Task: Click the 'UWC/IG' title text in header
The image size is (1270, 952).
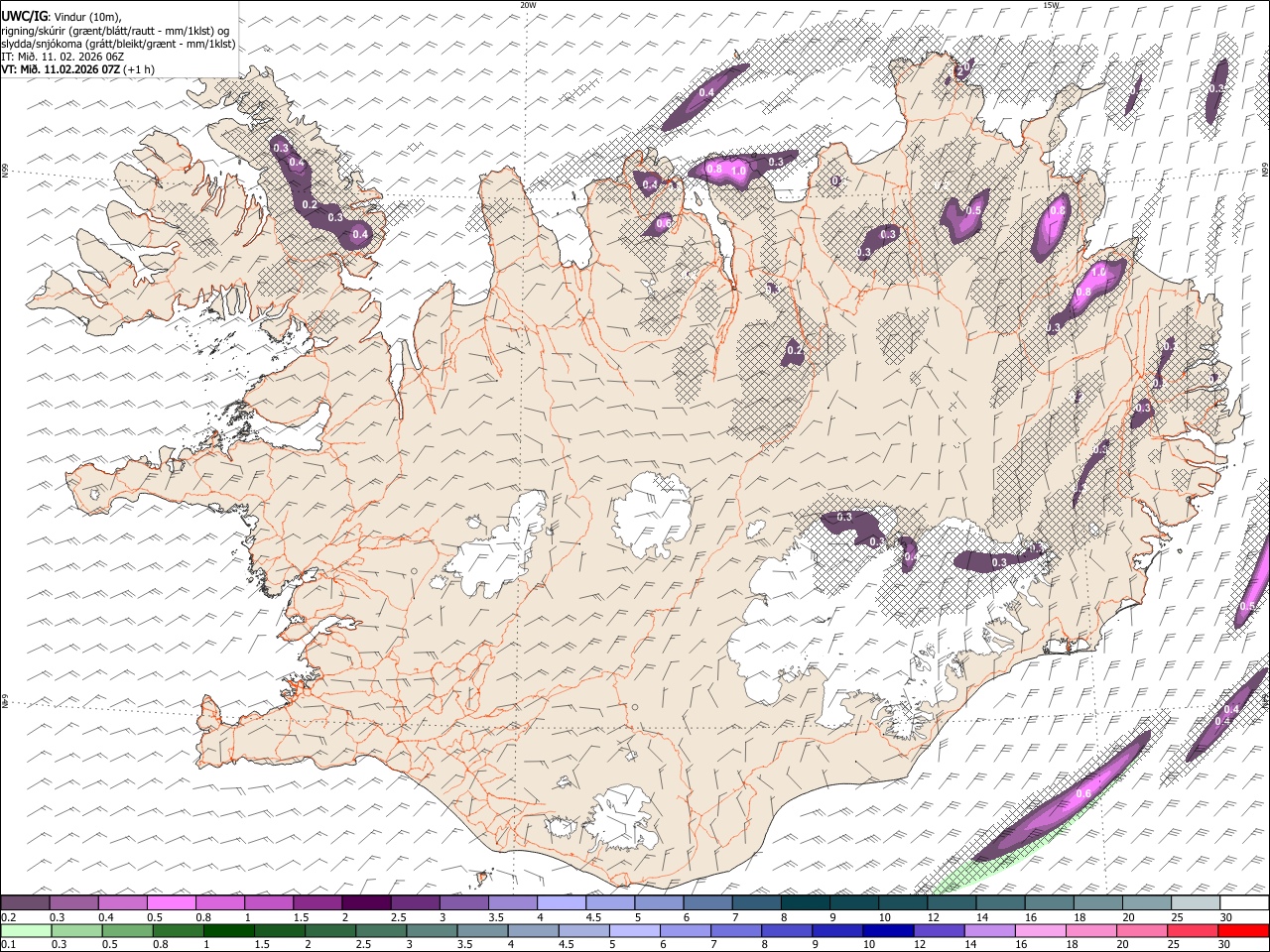Action: point(24,17)
